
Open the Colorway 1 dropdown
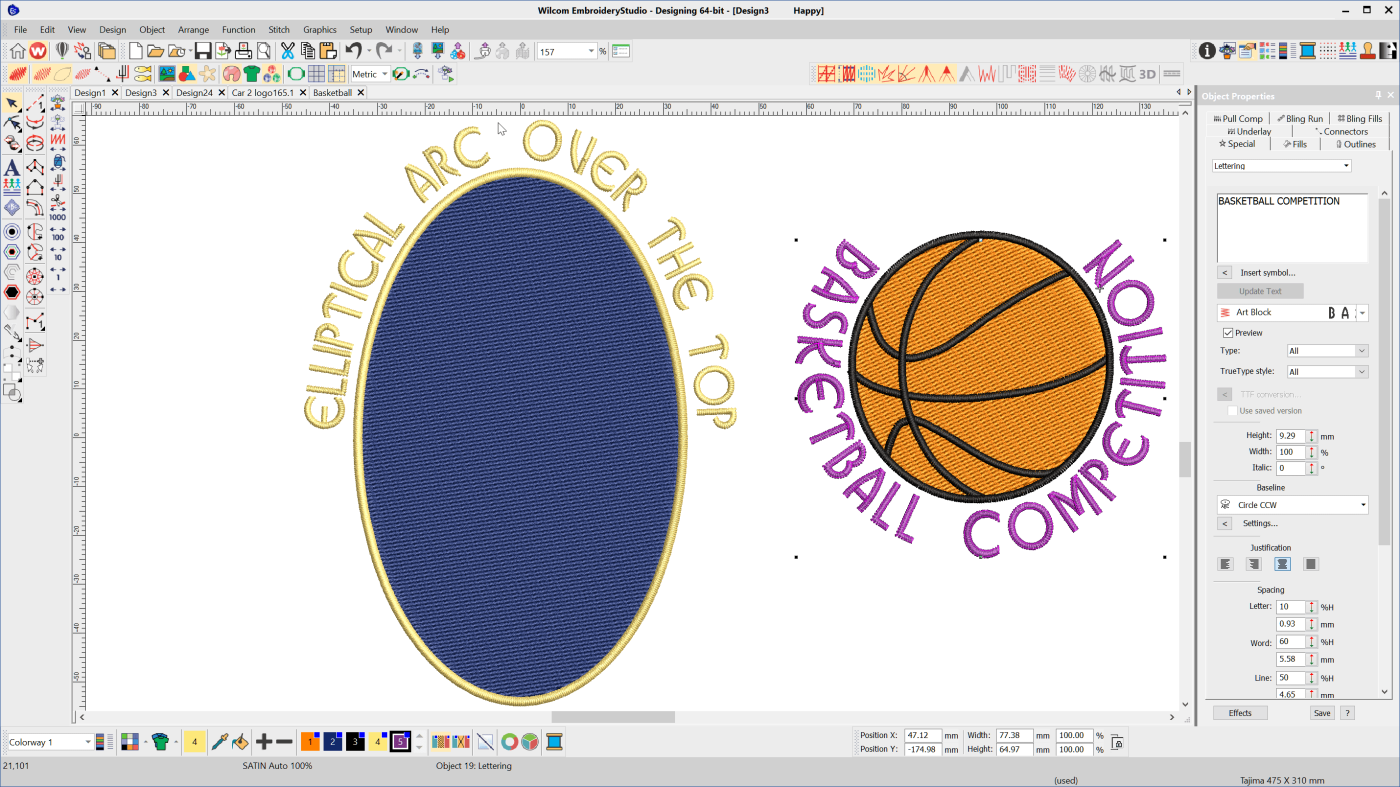pyautogui.click(x=87, y=742)
